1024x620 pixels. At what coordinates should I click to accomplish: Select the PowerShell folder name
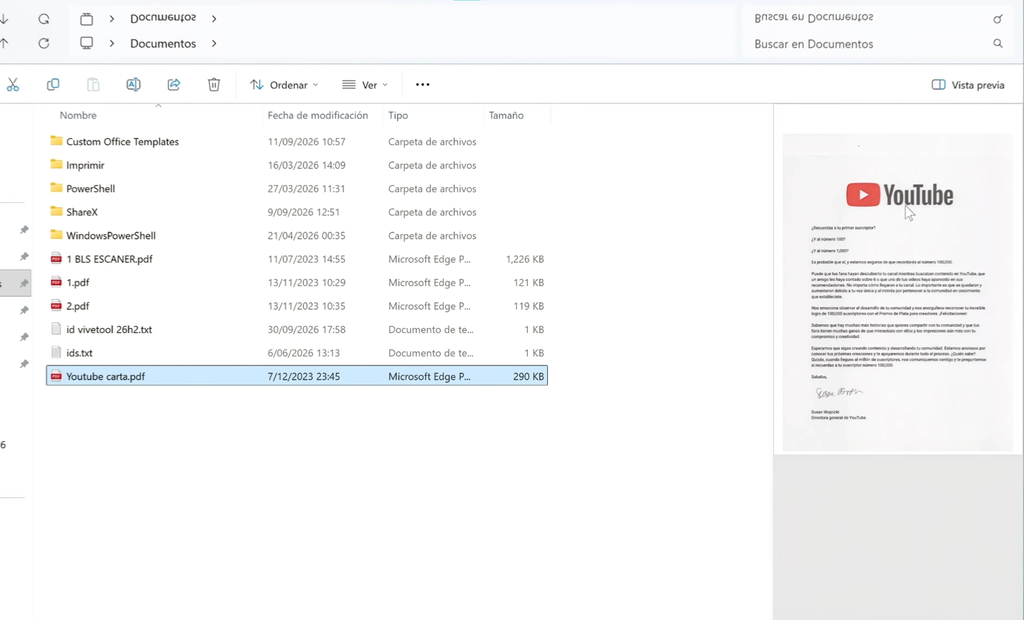click(x=90, y=188)
